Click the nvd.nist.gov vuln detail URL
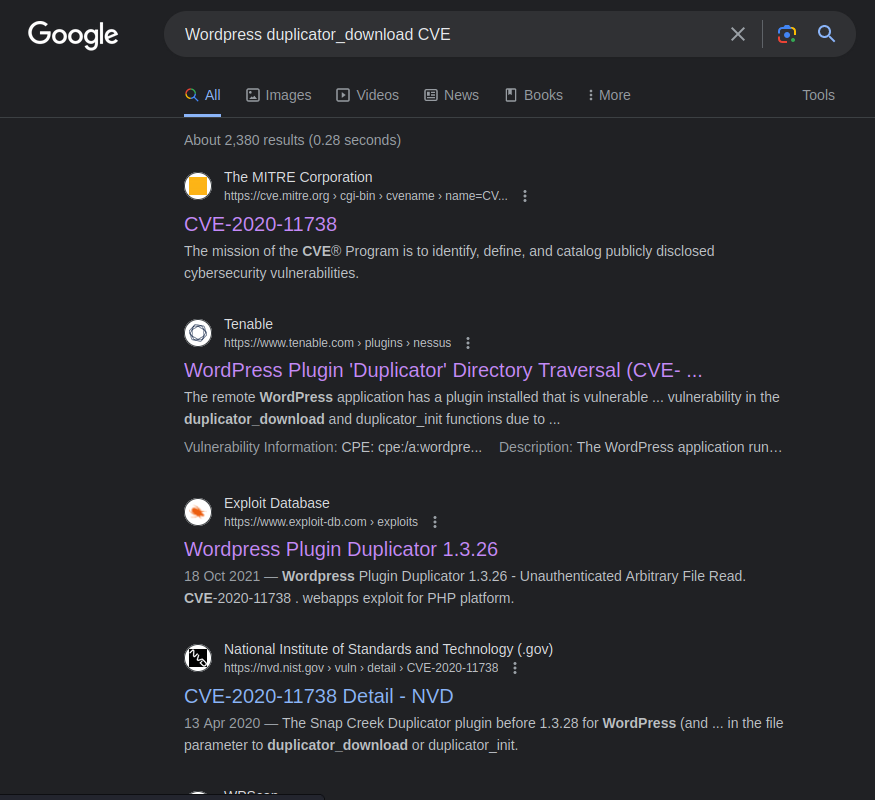The image size is (875, 800). [361, 668]
